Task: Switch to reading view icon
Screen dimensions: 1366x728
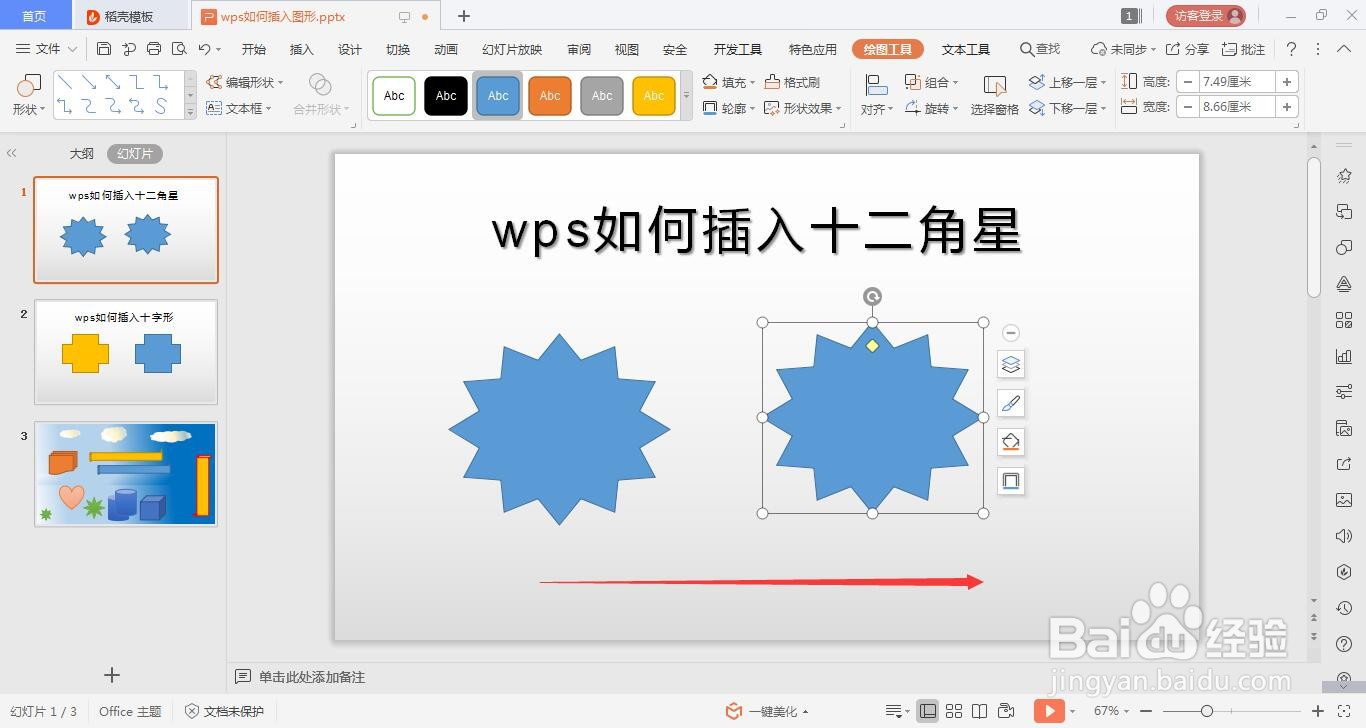Action: tap(980, 711)
